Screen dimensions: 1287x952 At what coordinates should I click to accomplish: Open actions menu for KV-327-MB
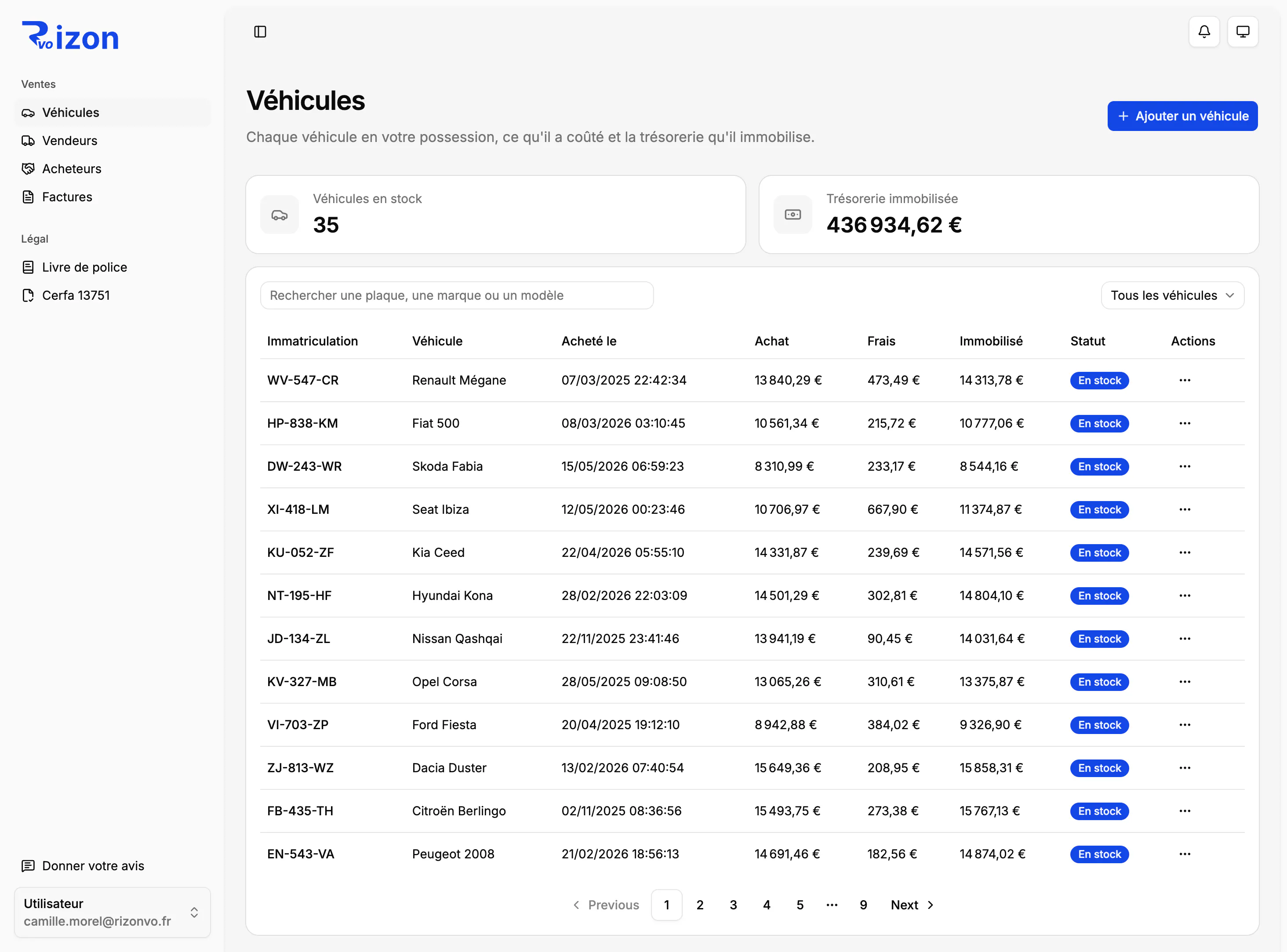(x=1185, y=682)
